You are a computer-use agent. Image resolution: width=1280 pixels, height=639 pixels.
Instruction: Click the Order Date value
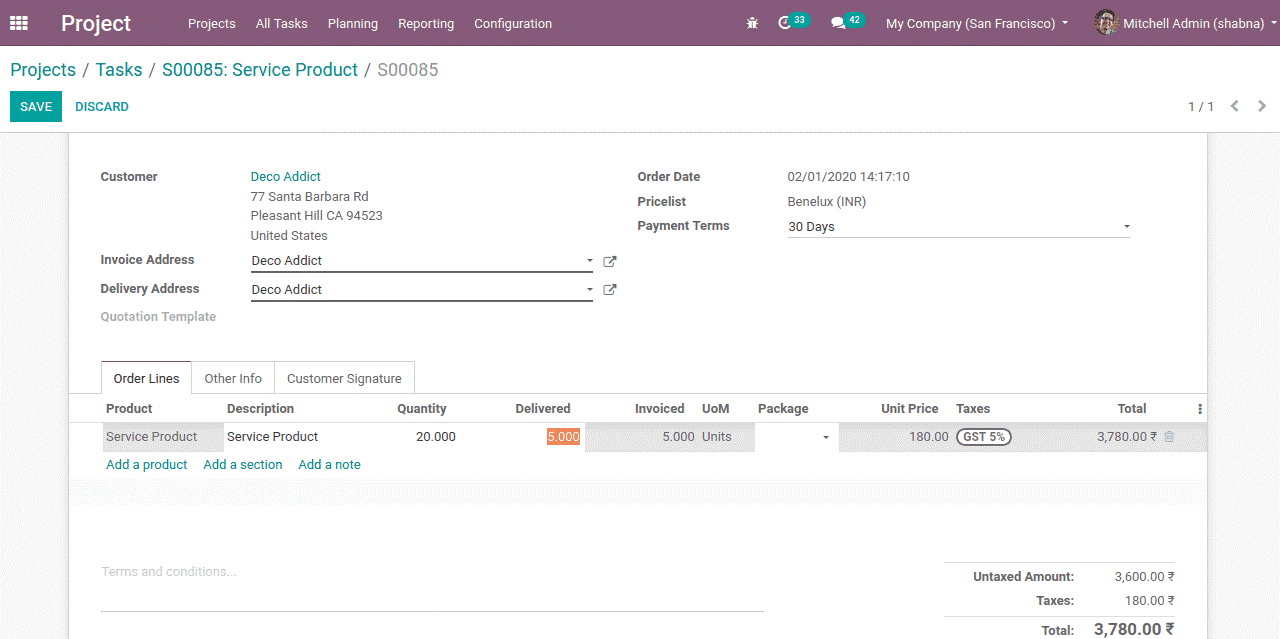(849, 177)
